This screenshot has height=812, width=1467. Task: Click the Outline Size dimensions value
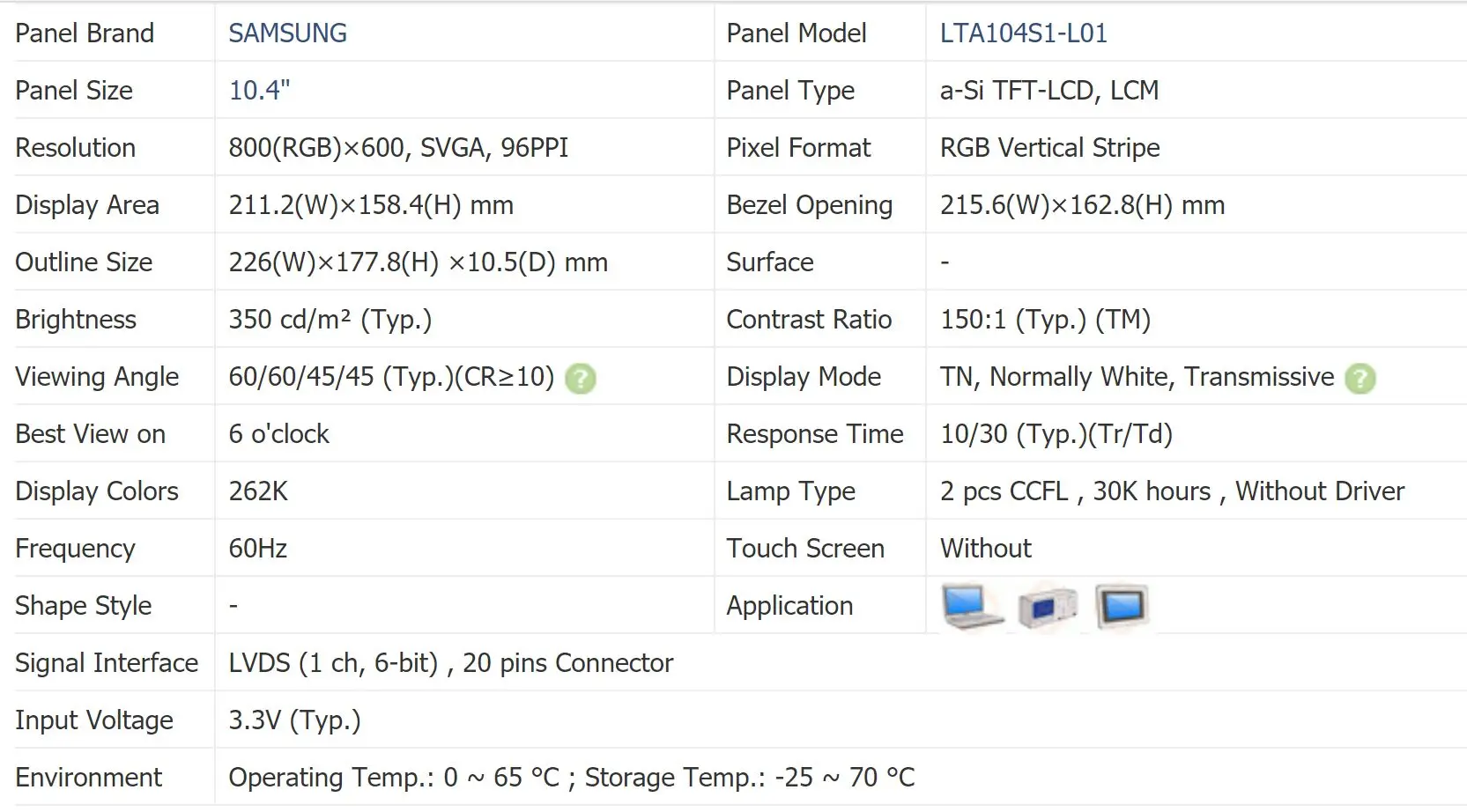point(418,262)
